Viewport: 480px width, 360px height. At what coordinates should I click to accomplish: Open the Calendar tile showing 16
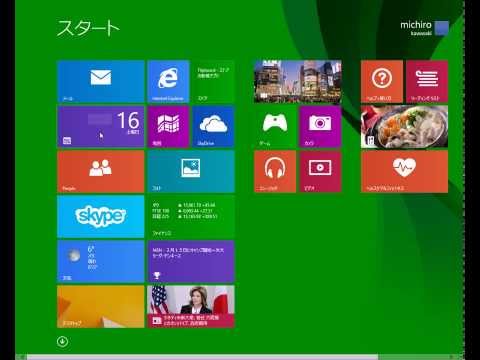[x=100, y=126]
